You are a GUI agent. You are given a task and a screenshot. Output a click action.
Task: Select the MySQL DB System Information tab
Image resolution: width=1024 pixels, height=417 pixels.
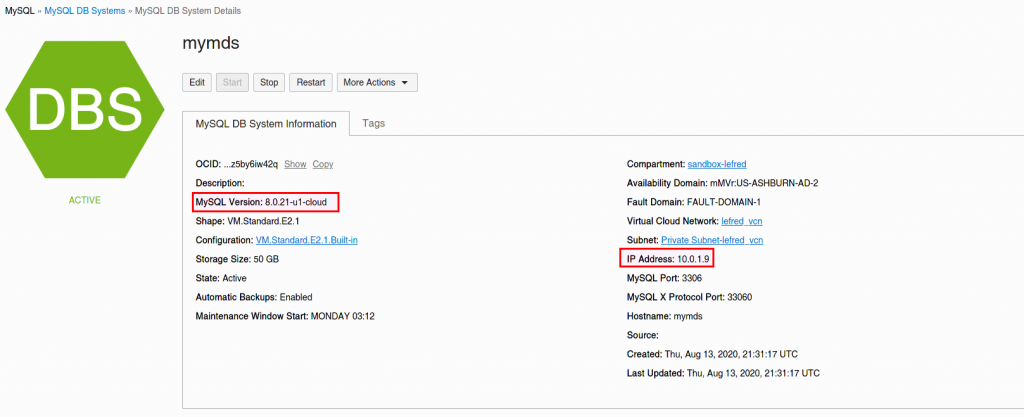tap(266, 123)
